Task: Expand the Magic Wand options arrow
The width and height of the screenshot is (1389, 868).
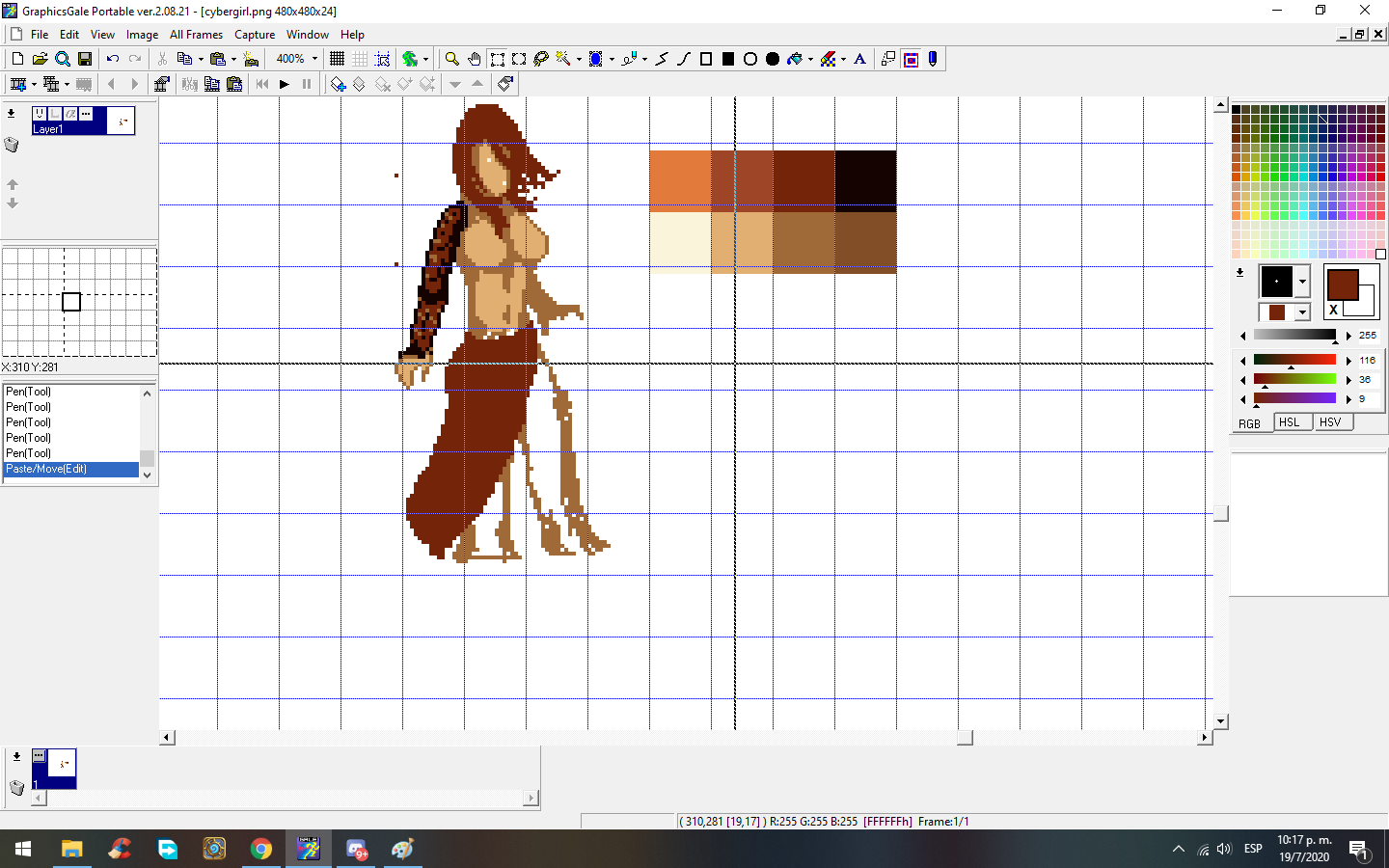Action: pos(579,59)
